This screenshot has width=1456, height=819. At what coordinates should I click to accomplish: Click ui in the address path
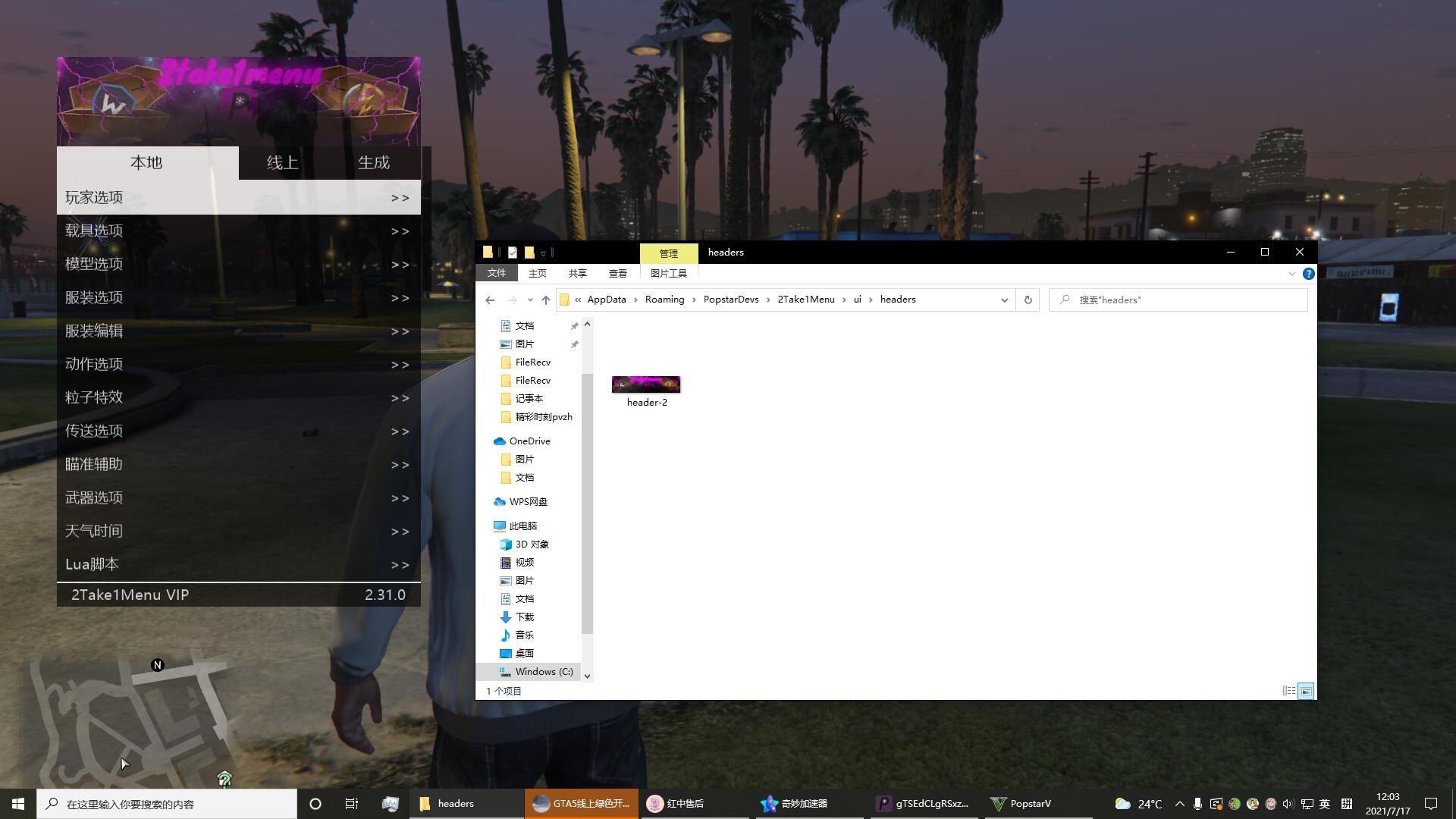858,300
